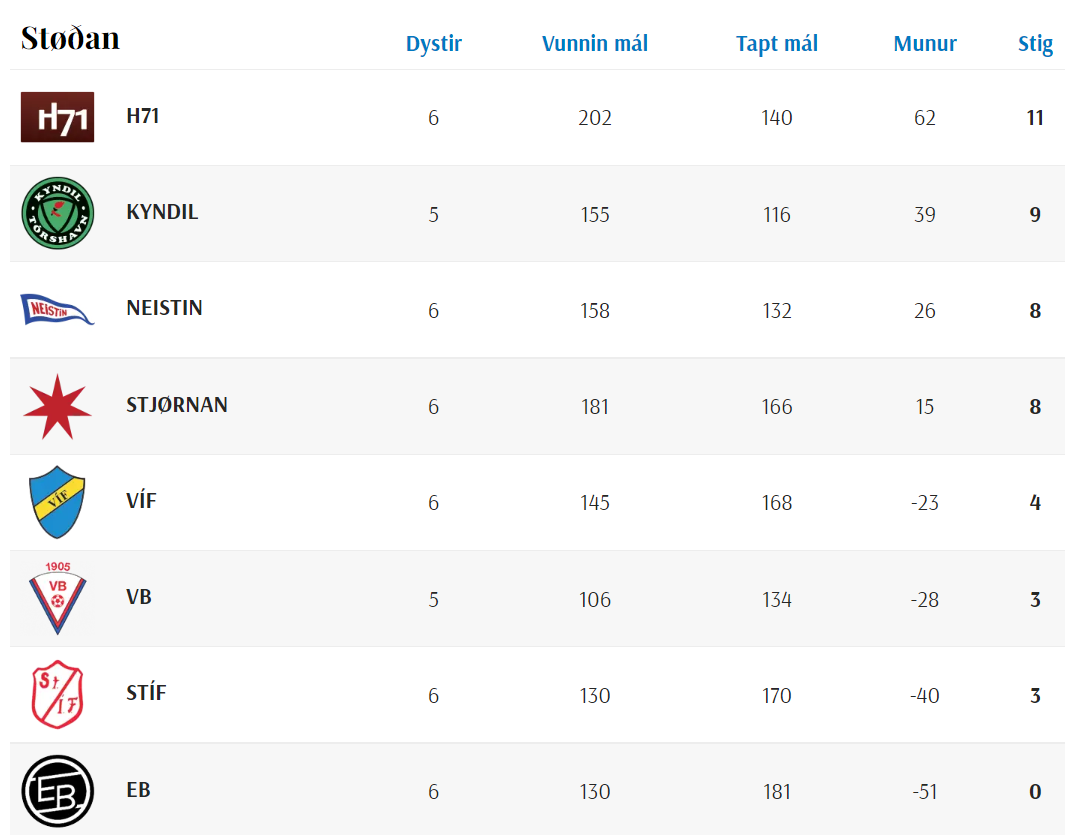Click the black EB circular logo
Screen dimensions: 1065x835
[x=57, y=790]
